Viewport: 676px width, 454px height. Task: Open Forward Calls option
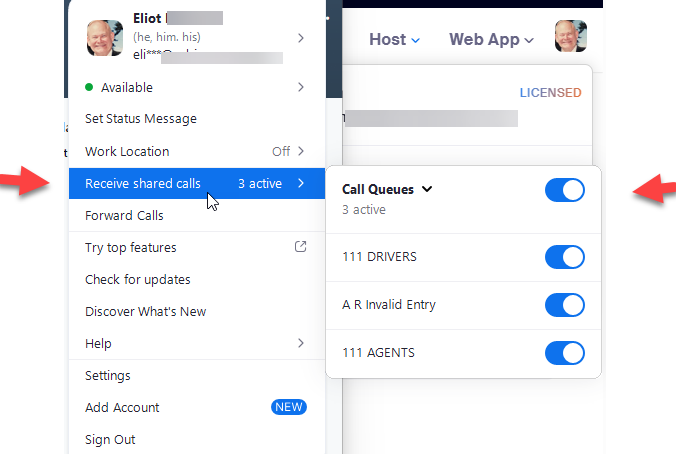(x=124, y=215)
